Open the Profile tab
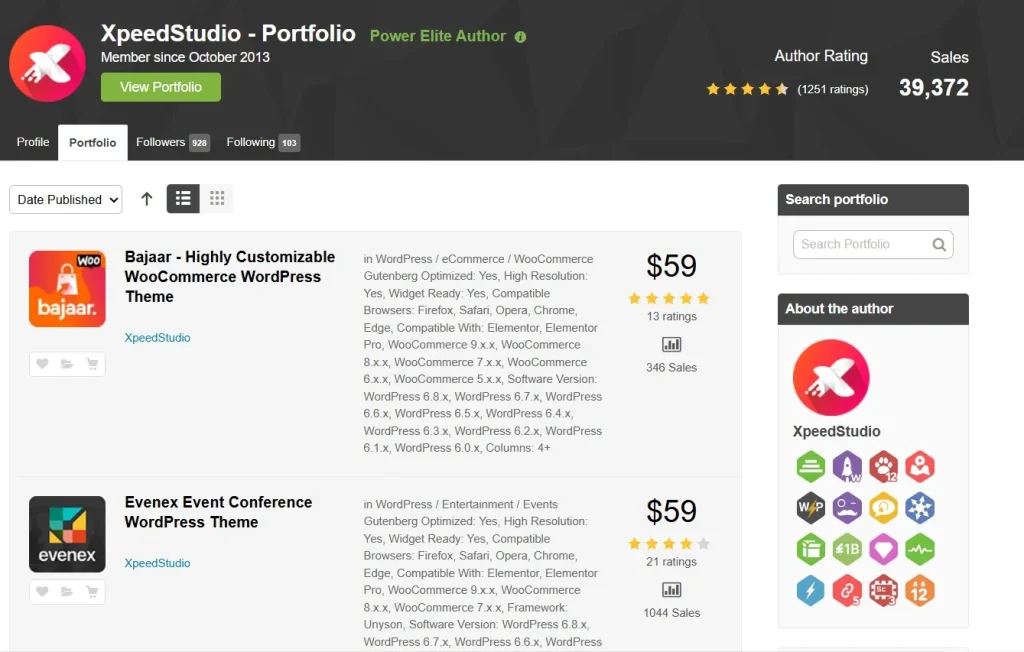The height and width of the screenshot is (652, 1024). 33,142
